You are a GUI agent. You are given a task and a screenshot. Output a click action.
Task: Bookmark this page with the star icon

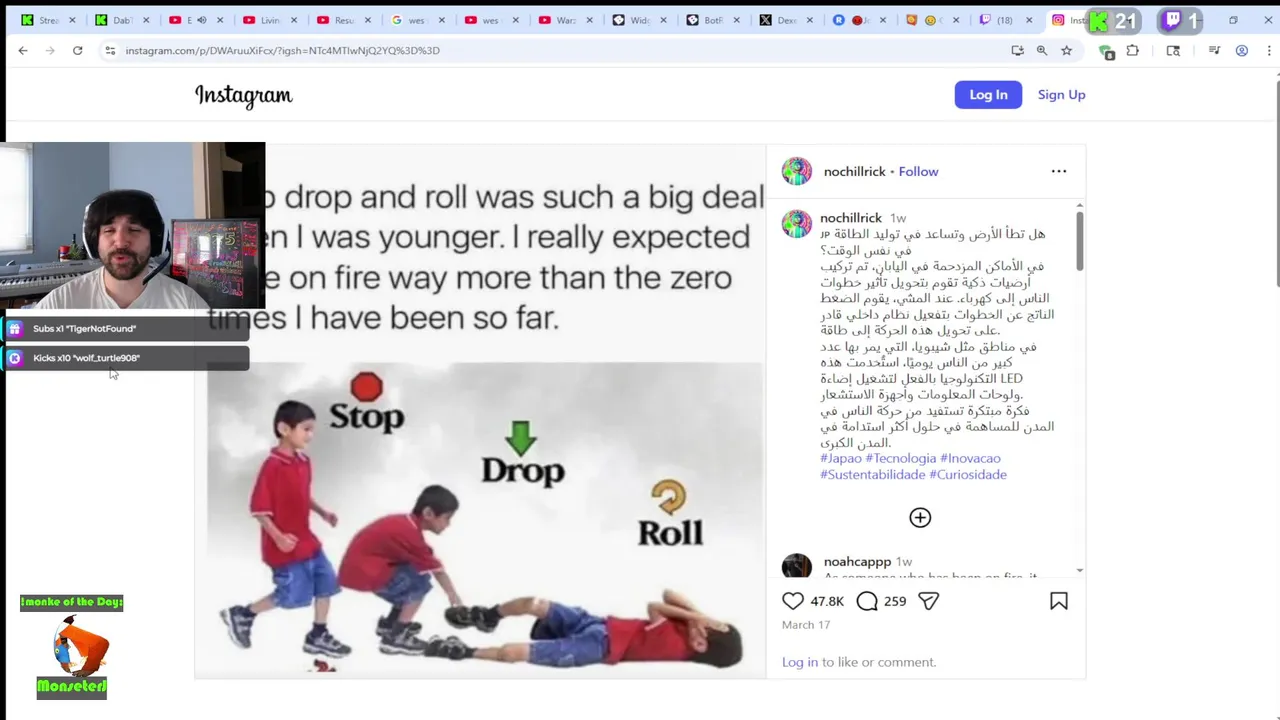pyautogui.click(x=1067, y=50)
